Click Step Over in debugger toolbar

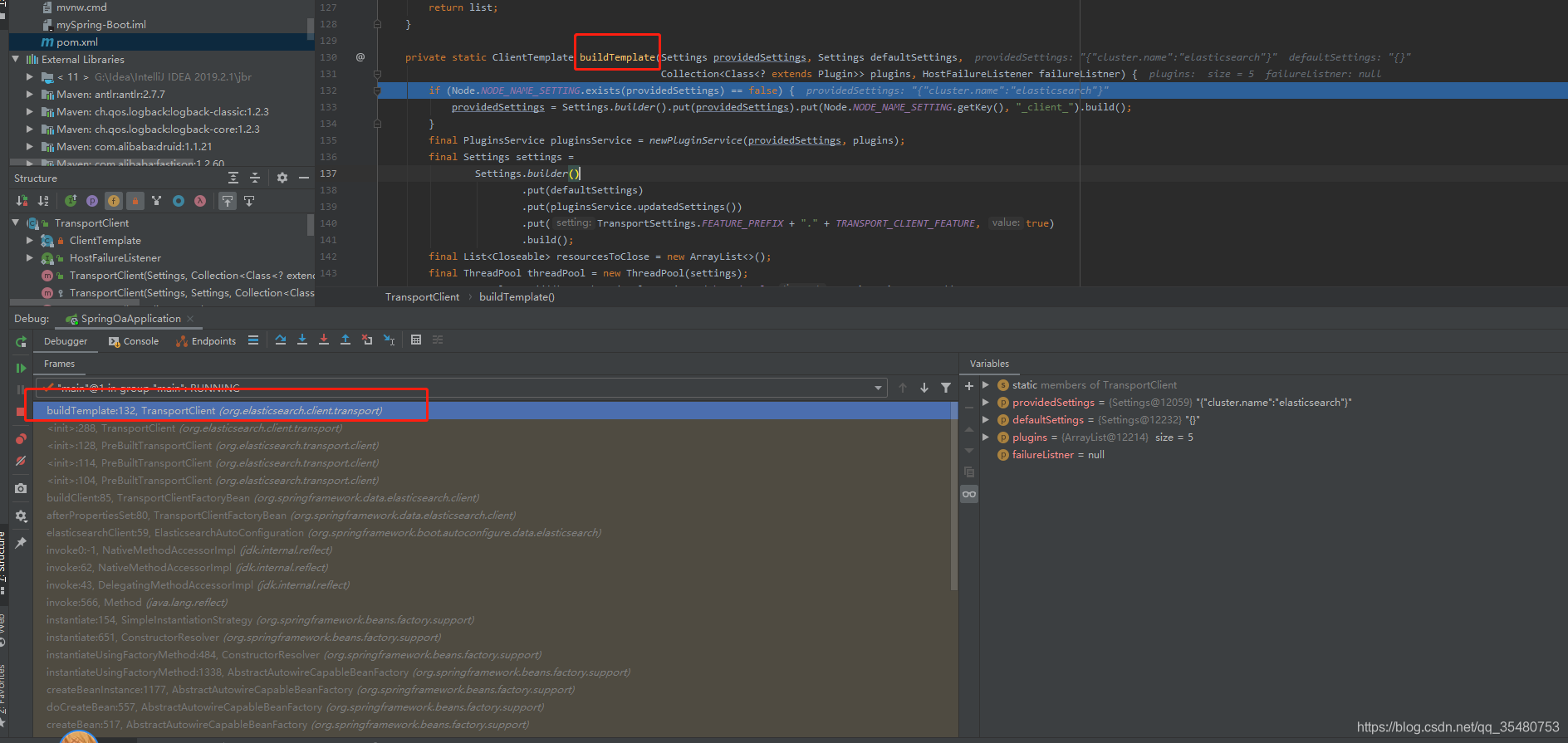coord(280,340)
